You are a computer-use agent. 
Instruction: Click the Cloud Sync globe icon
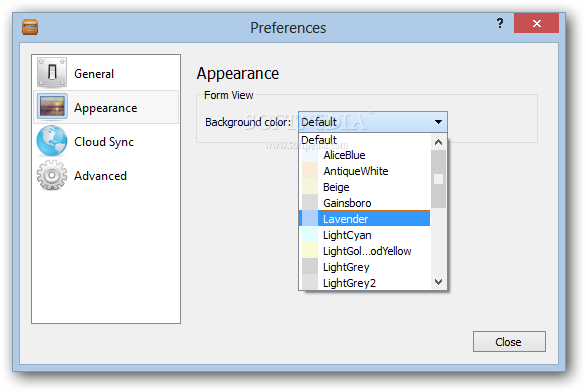click(x=52, y=141)
